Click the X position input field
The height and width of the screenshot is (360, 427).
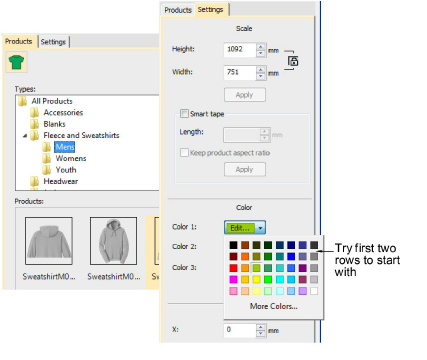240,330
